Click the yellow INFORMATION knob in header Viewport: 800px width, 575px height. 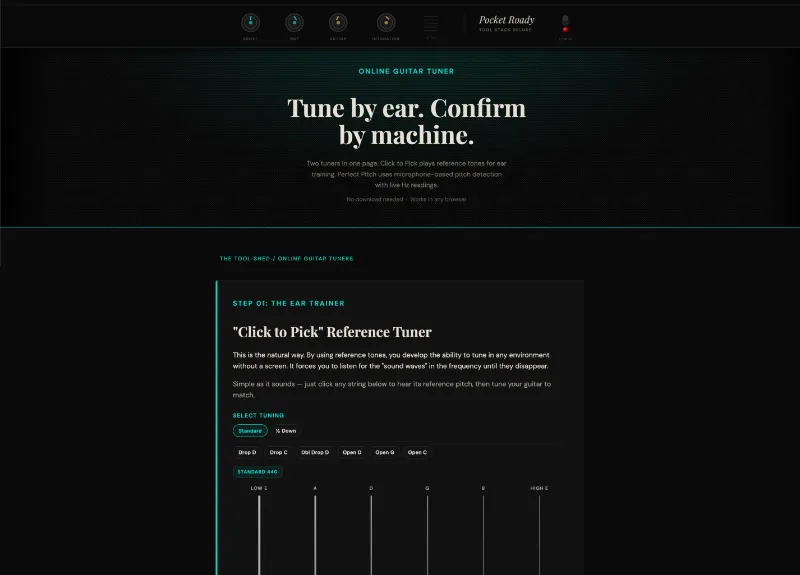[x=386, y=22]
